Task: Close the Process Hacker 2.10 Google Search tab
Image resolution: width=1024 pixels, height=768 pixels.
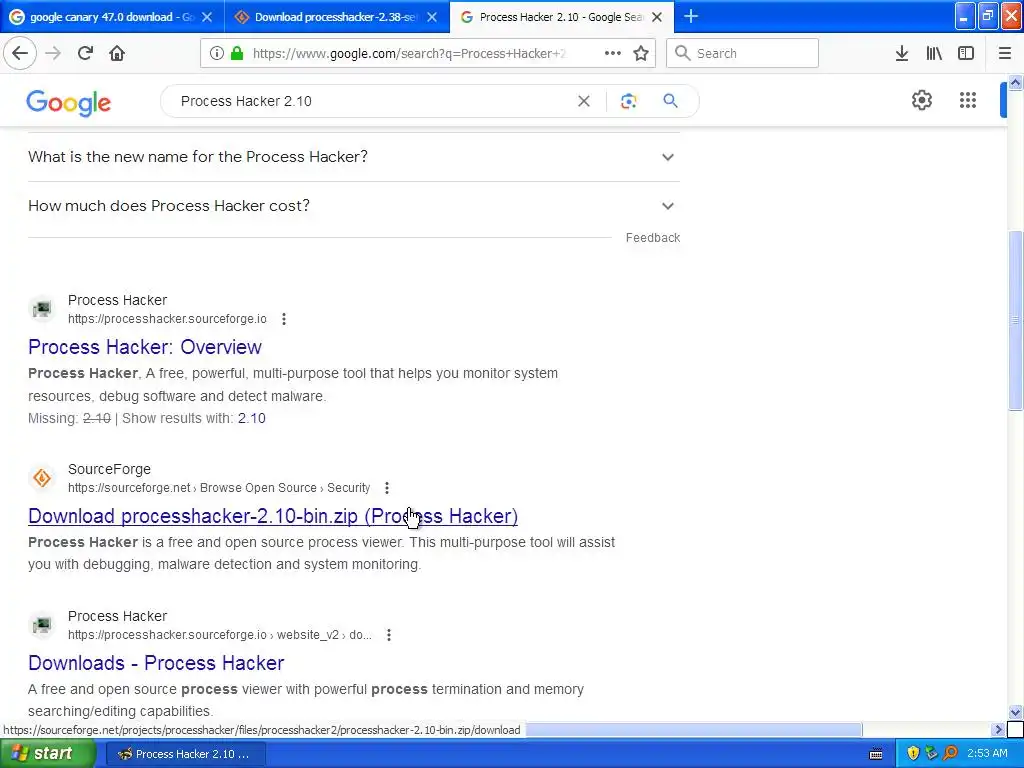Action: coord(657,17)
